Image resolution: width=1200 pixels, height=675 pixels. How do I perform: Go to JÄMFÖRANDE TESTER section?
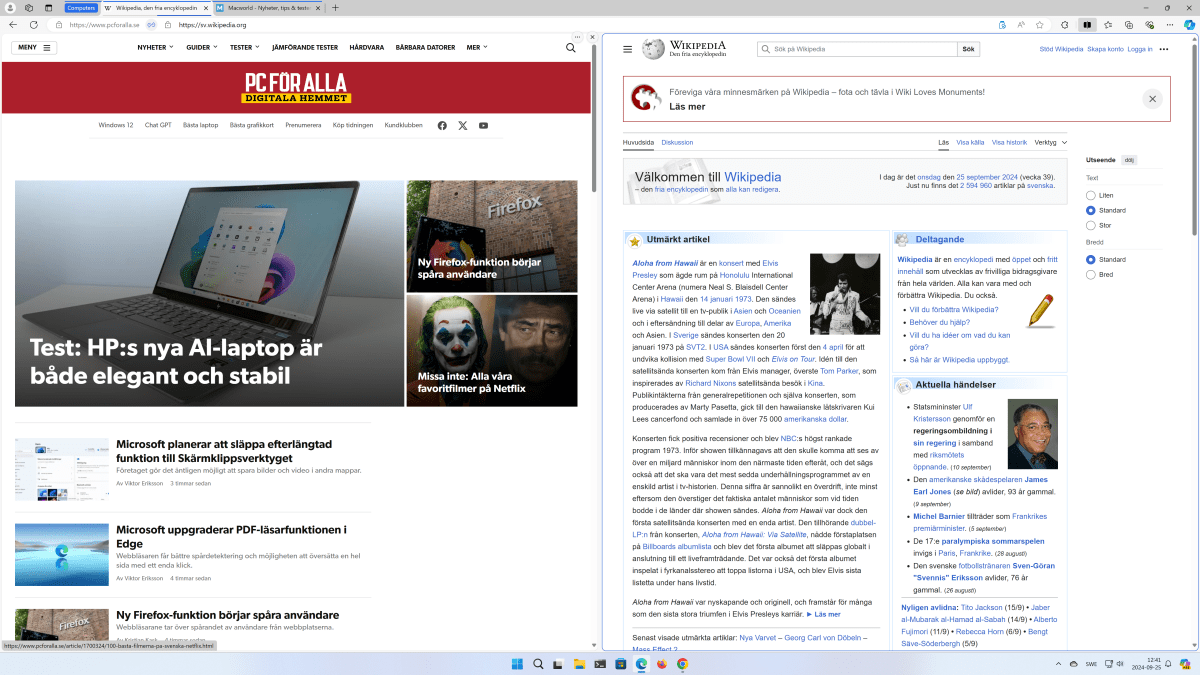[x=305, y=47]
